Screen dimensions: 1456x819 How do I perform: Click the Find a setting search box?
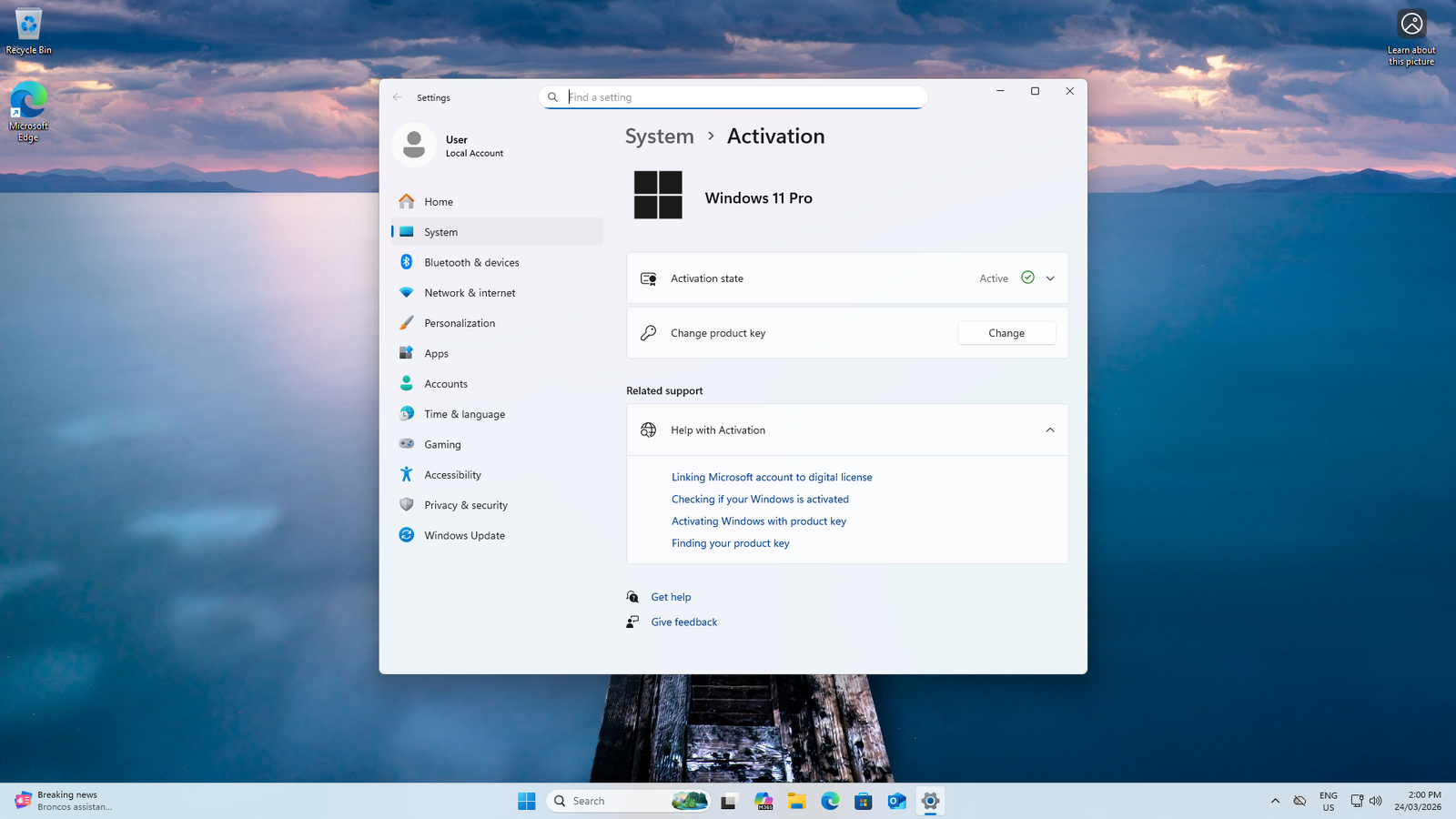tap(742, 97)
